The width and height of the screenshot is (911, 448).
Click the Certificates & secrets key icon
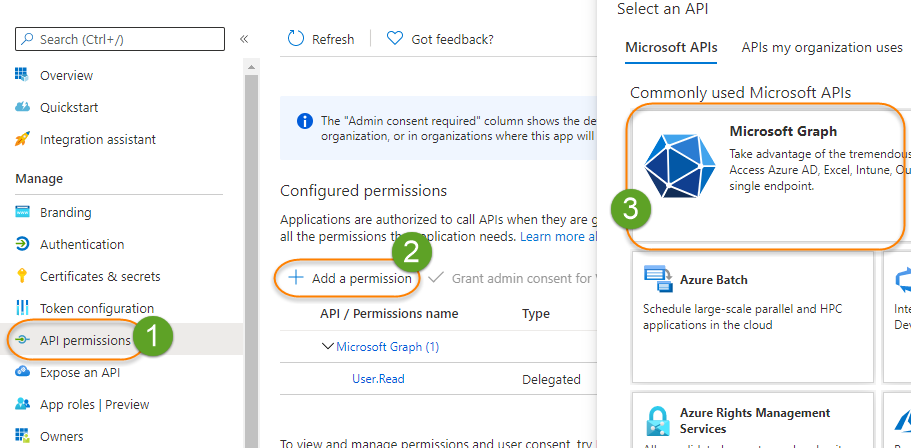pos(22,276)
